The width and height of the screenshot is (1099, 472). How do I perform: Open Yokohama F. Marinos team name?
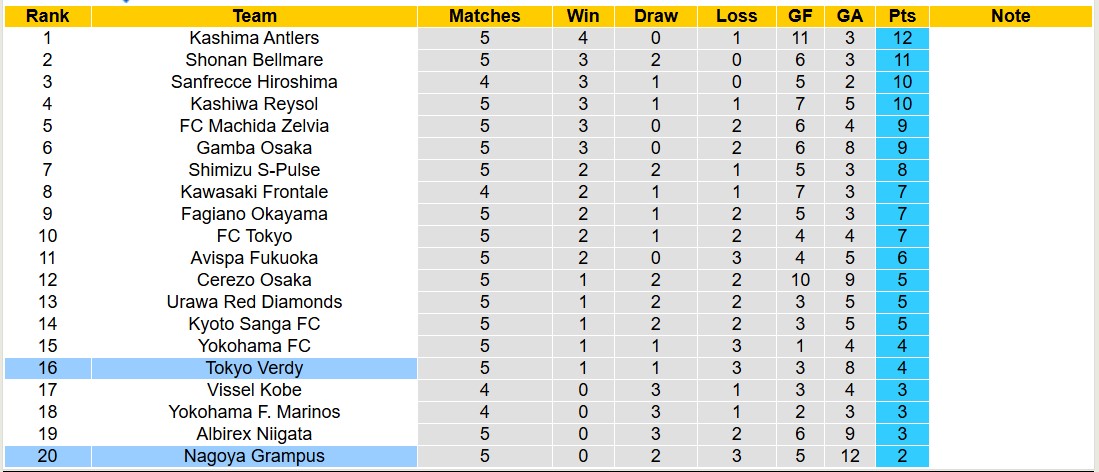tap(254, 412)
